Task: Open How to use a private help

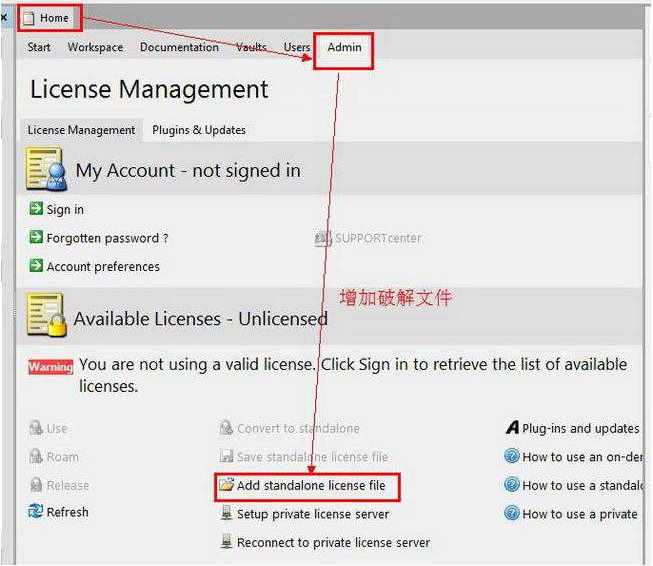Action: (x=580, y=514)
